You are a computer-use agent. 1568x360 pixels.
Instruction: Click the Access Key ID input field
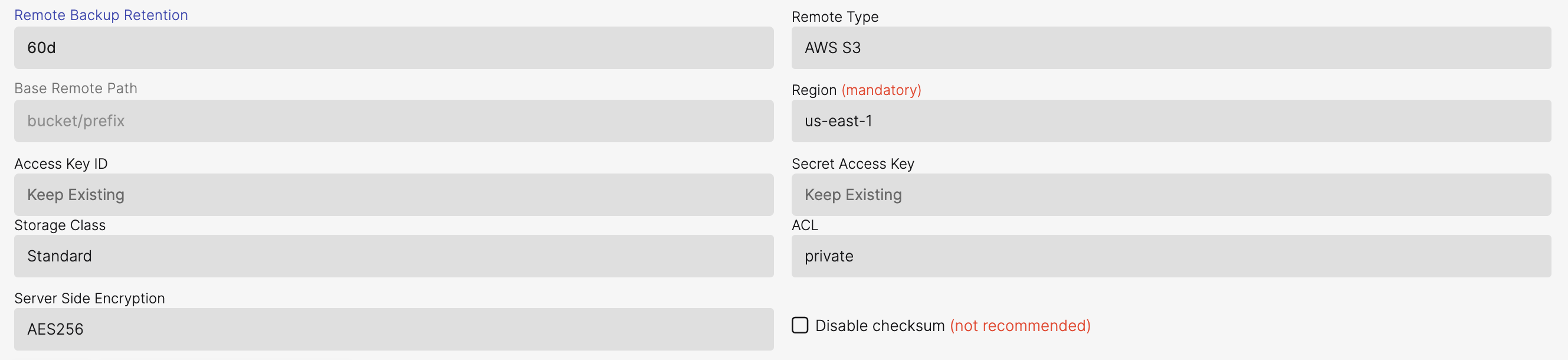click(393, 195)
